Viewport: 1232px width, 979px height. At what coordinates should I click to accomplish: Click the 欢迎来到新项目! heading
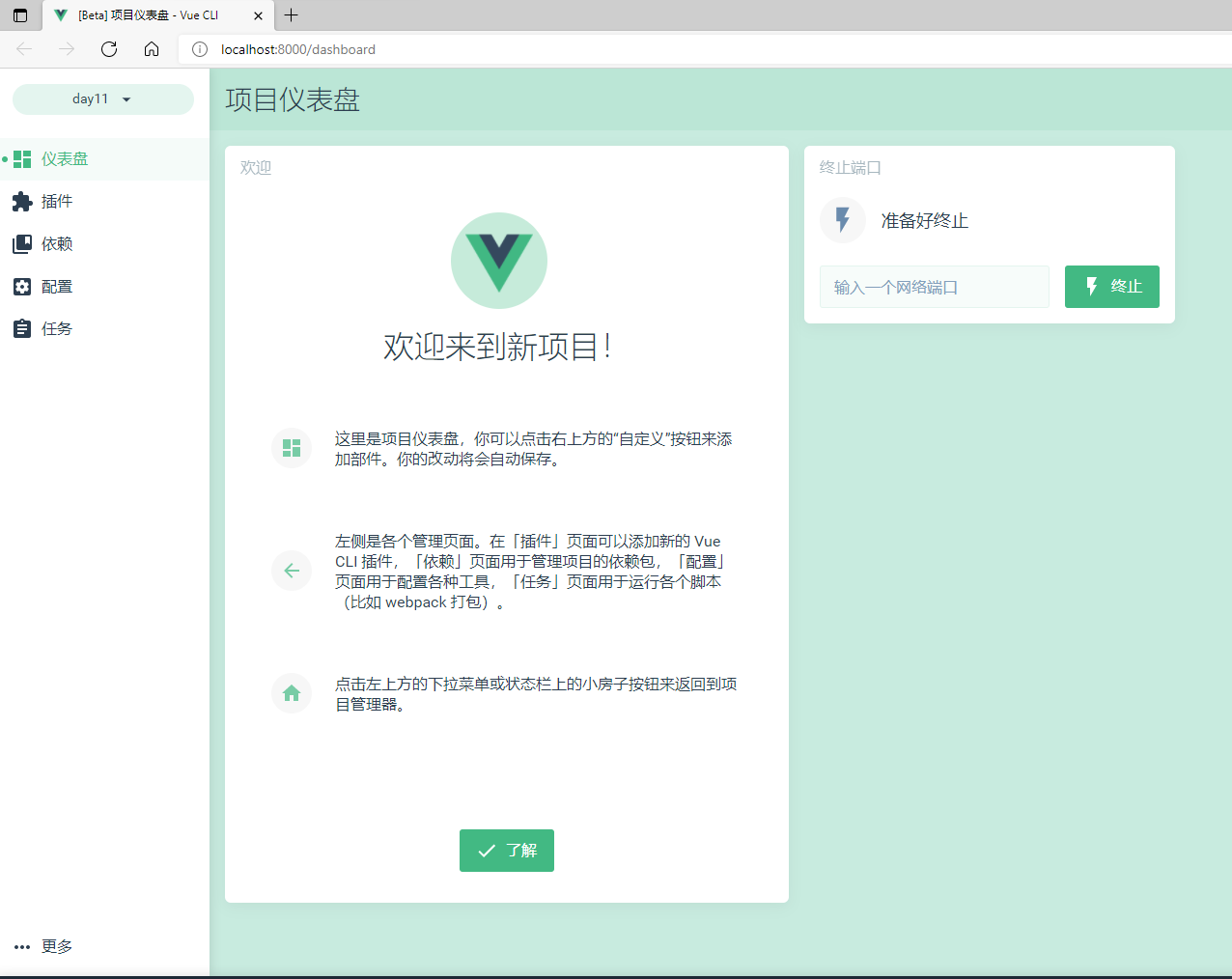(498, 347)
